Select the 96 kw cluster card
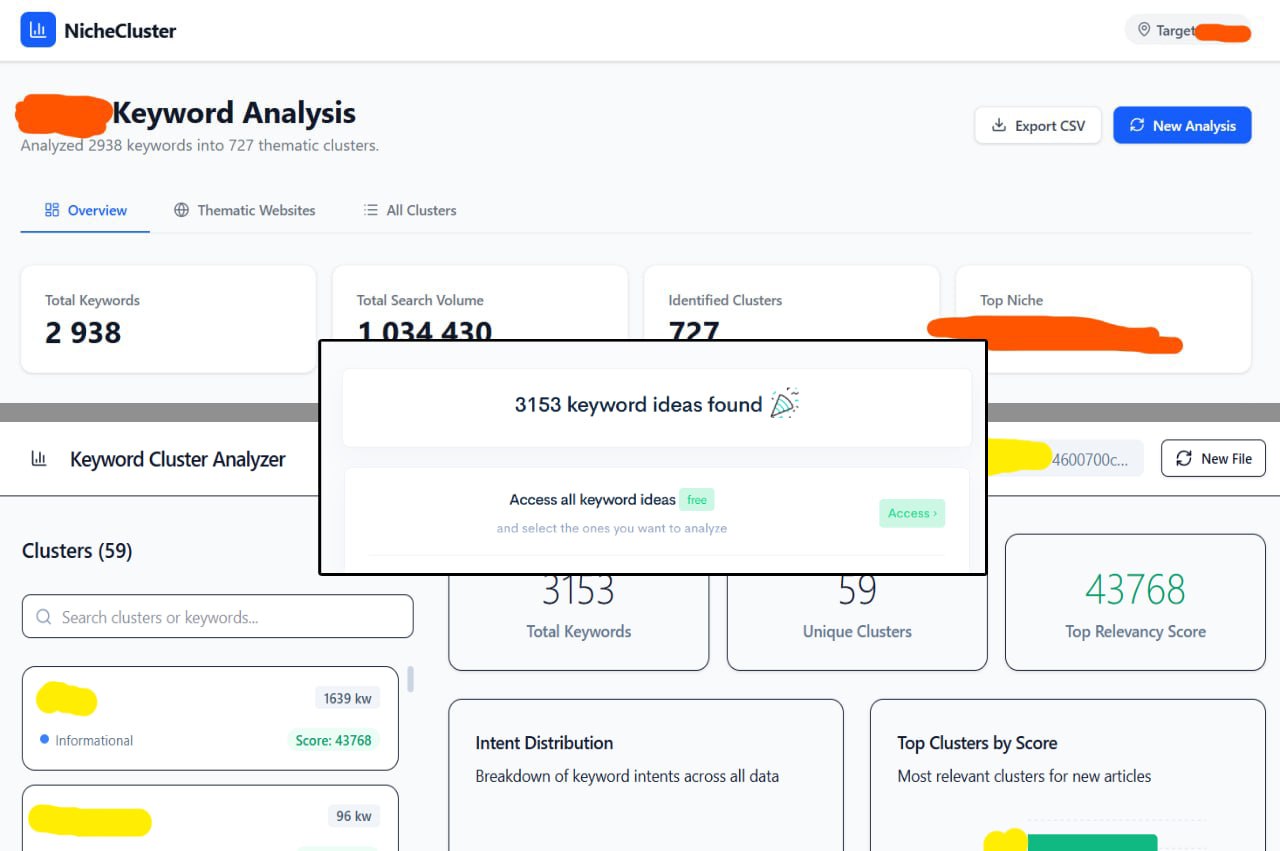 pos(210,818)
